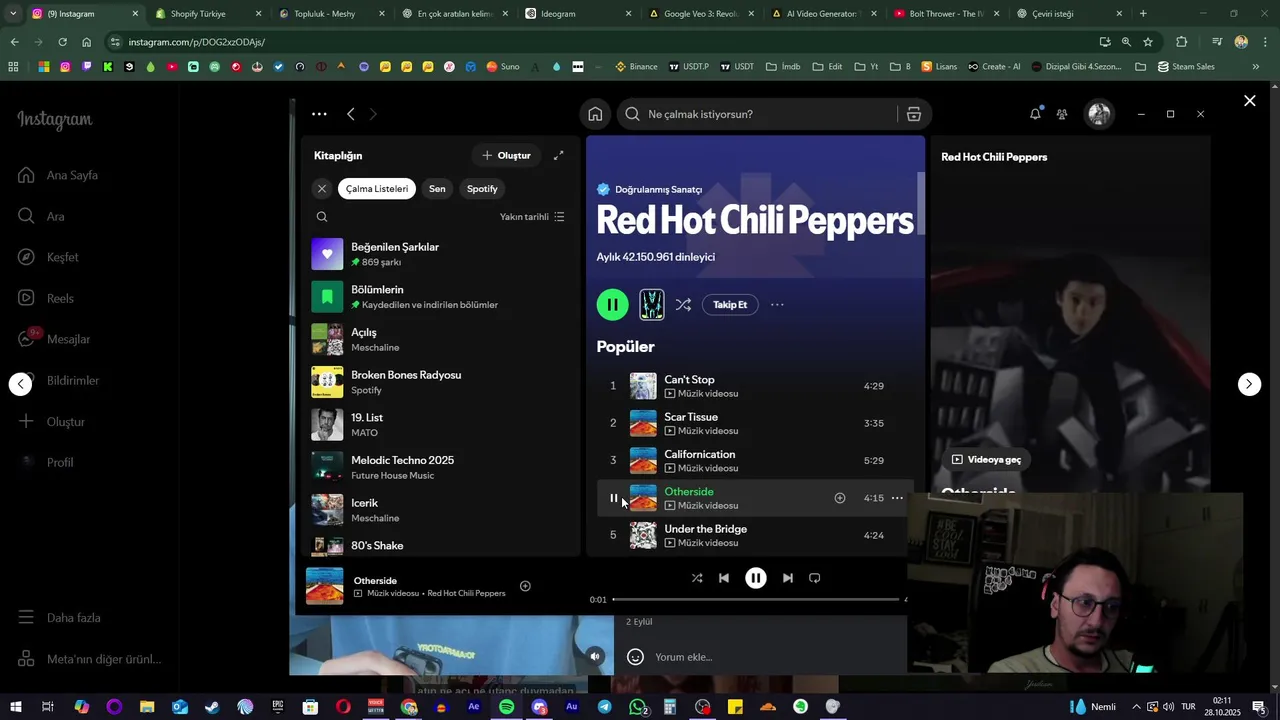Toggle shuffle next to Takip Et
The height and width of the screenshot is (720, 1280).
(x=683, y=305)
